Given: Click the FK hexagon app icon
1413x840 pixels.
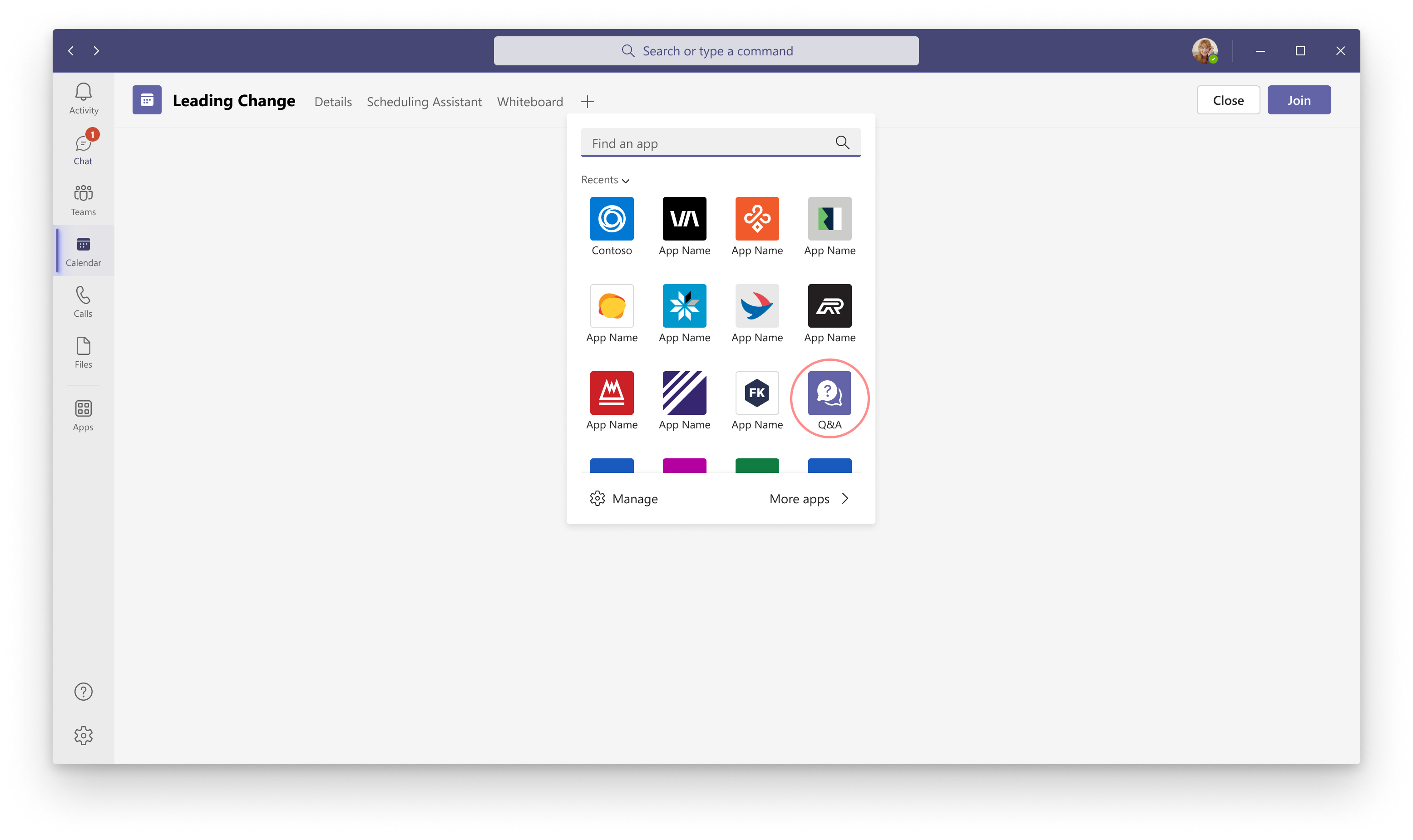Looking at the screenshot, I should 756,393.
